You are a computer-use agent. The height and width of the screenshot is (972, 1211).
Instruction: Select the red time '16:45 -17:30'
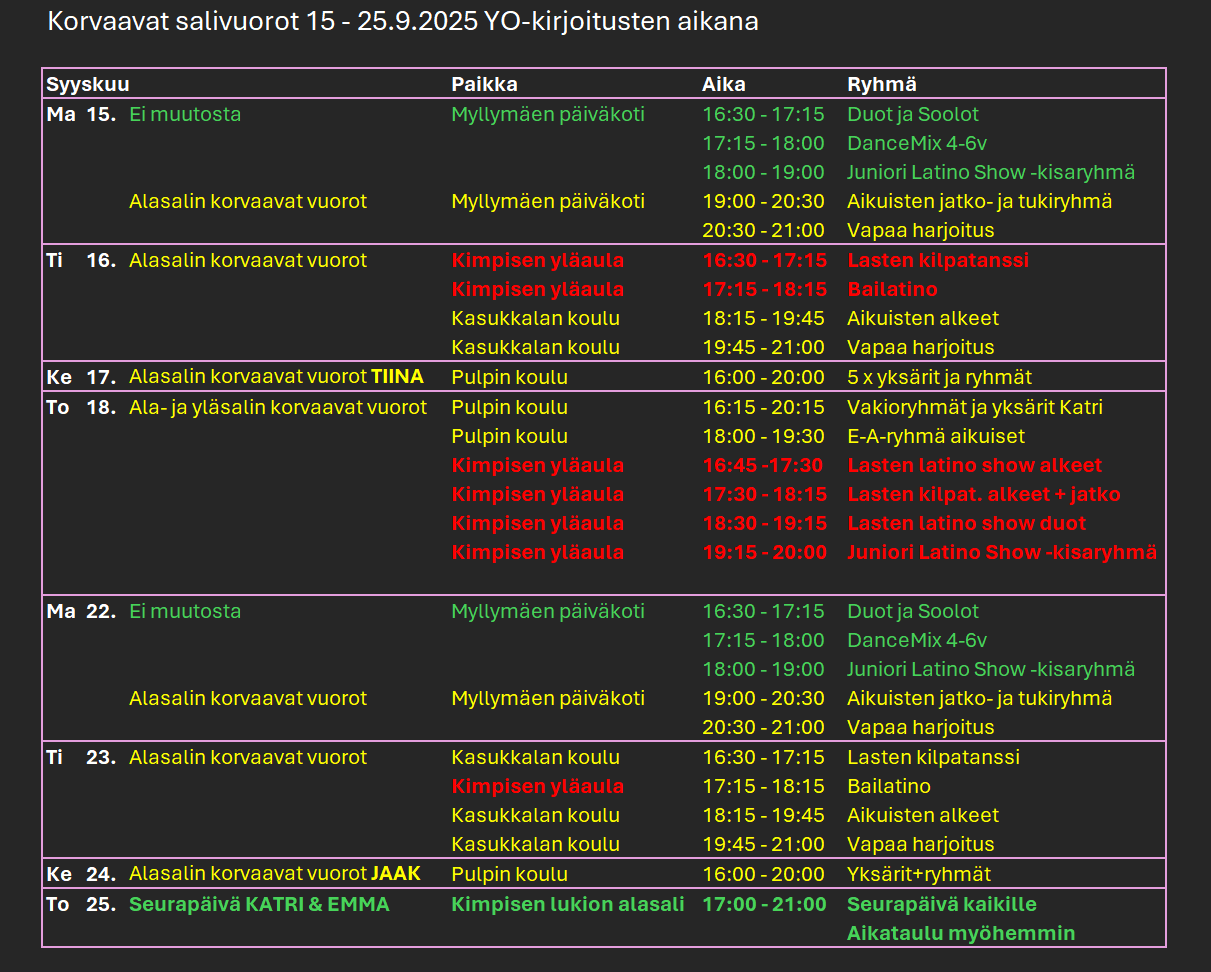(762, 465)
